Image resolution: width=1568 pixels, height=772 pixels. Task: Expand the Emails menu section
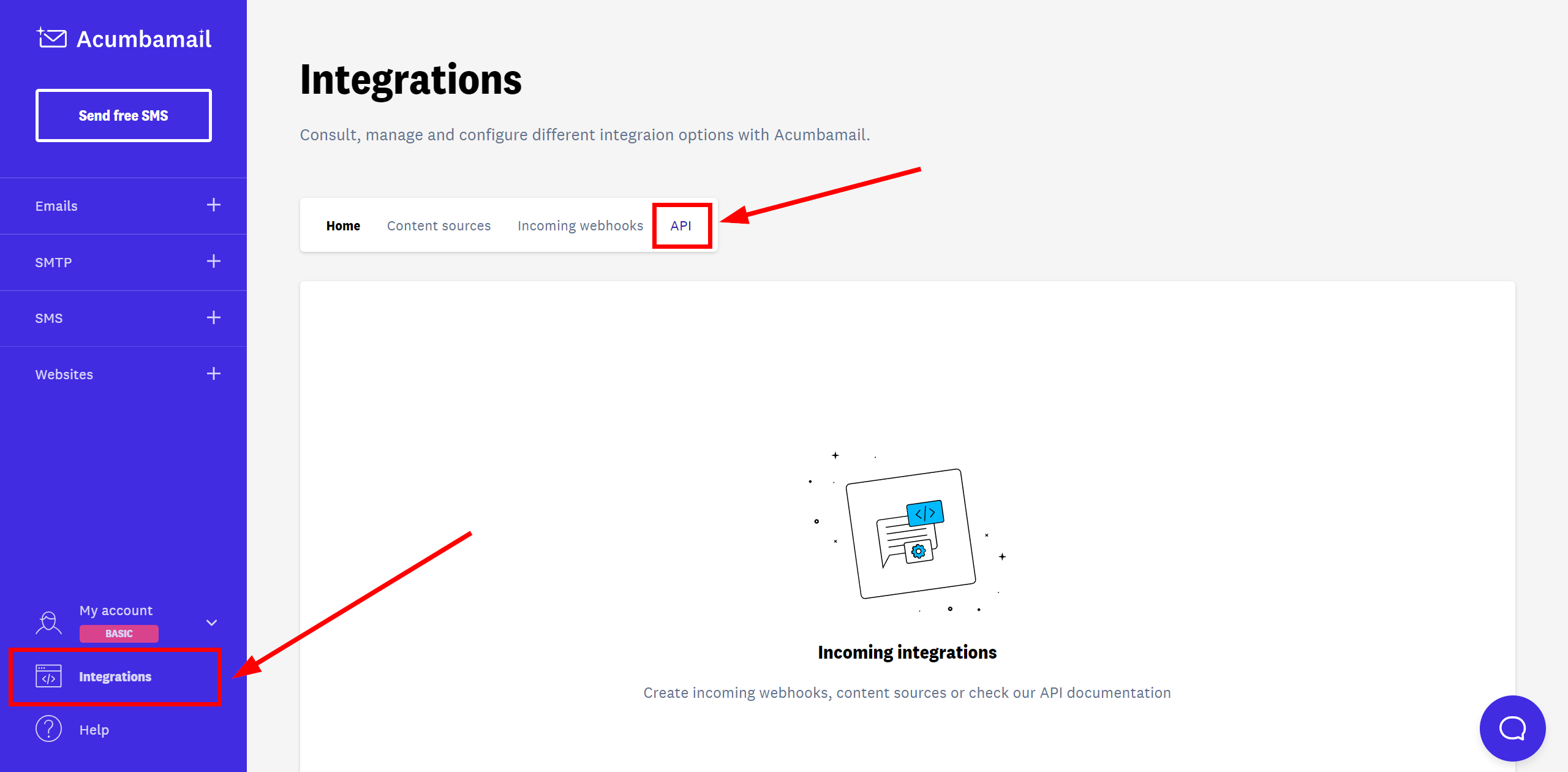point(215,206)
